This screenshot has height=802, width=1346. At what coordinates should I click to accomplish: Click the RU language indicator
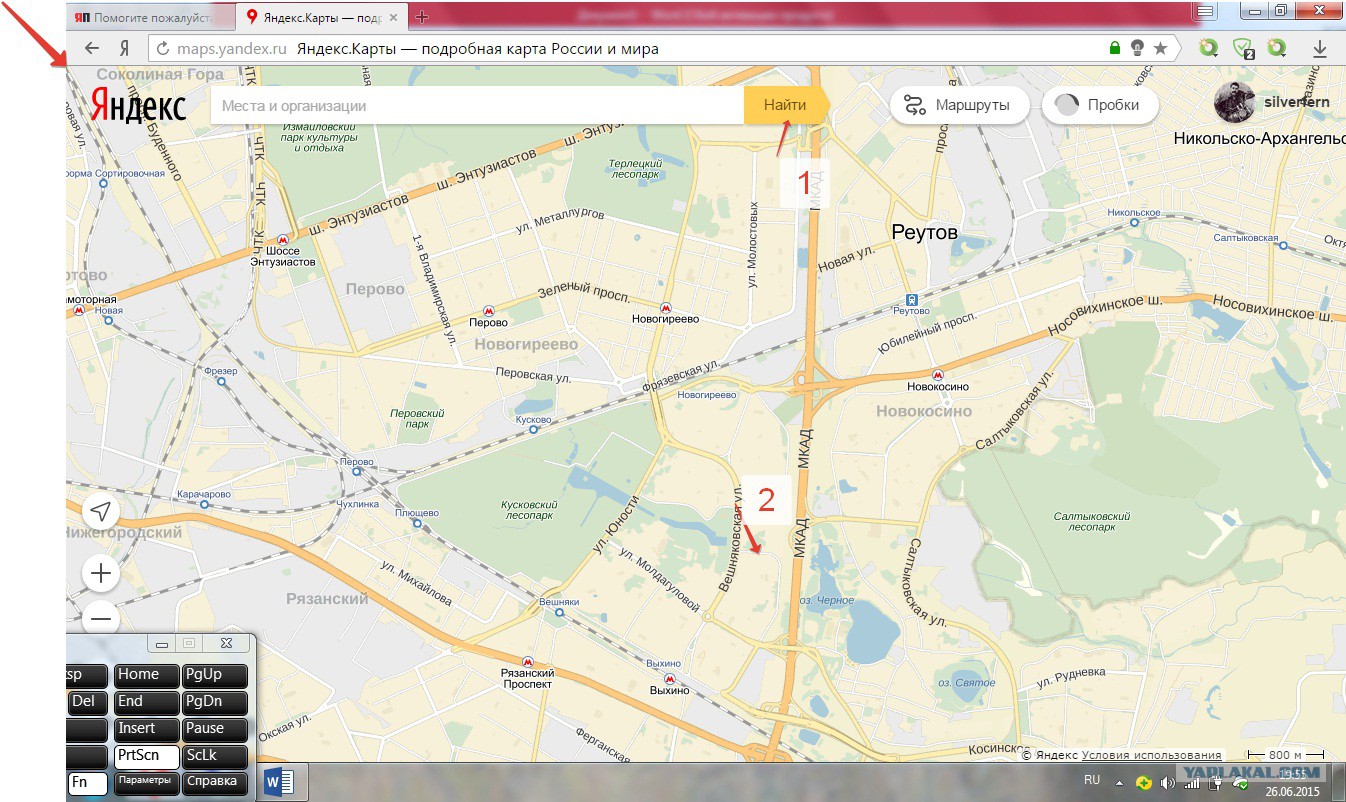tap(1092, 780)
